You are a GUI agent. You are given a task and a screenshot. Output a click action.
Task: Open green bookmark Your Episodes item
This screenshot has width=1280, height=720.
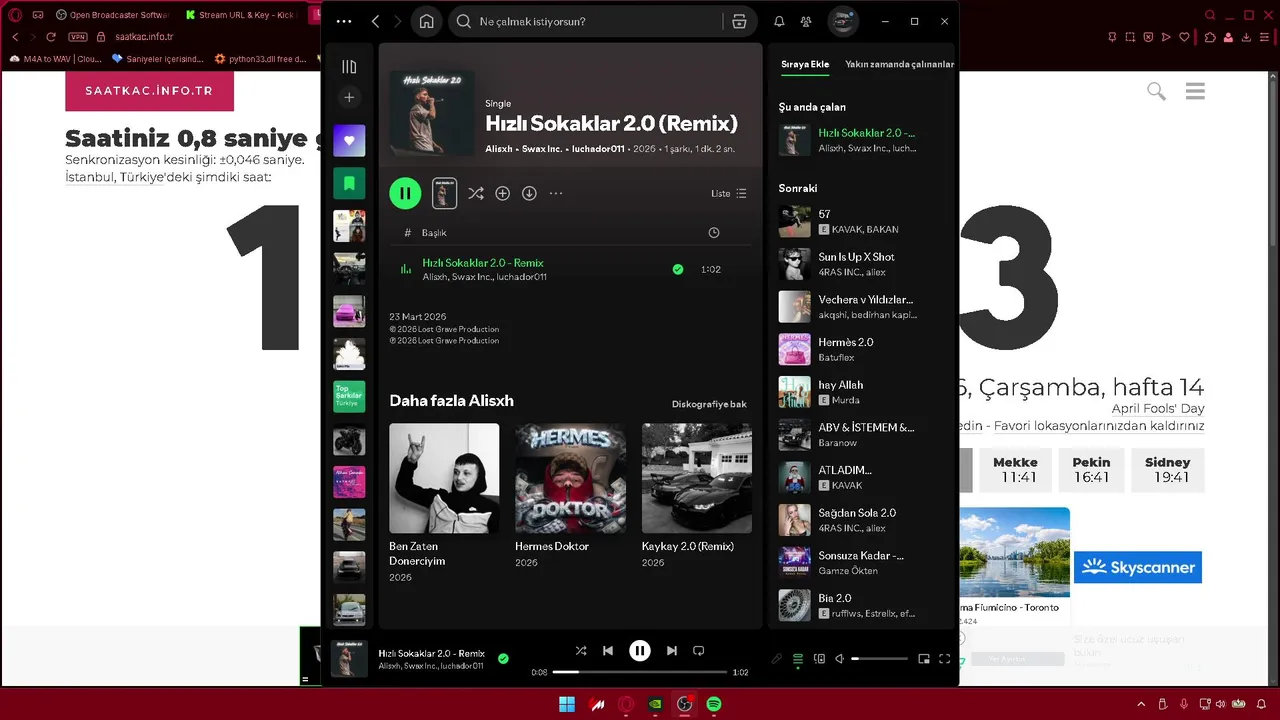click(x=349, y=183)
